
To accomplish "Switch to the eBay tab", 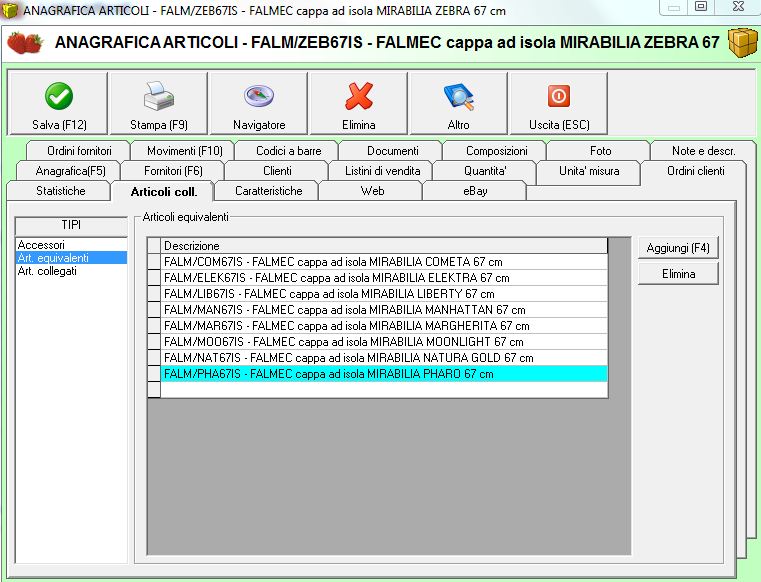I will (475, 191).
